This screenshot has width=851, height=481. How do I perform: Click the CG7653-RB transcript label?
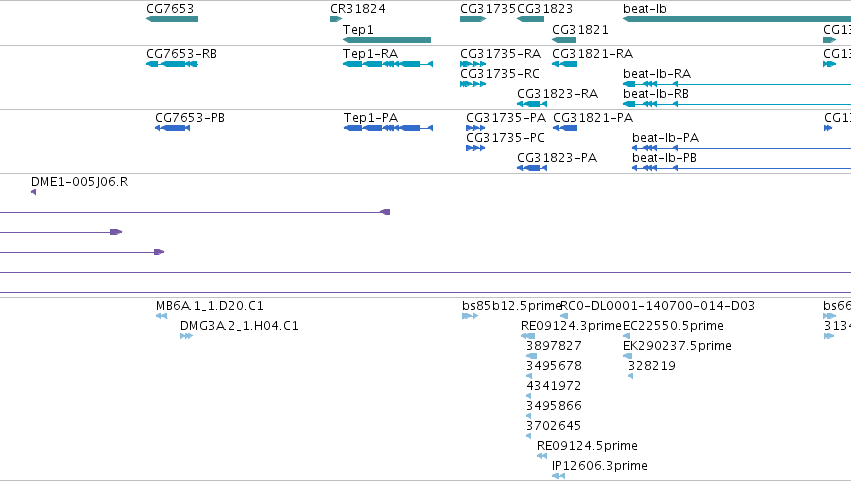pyautogui.click(x=181, y=54)
